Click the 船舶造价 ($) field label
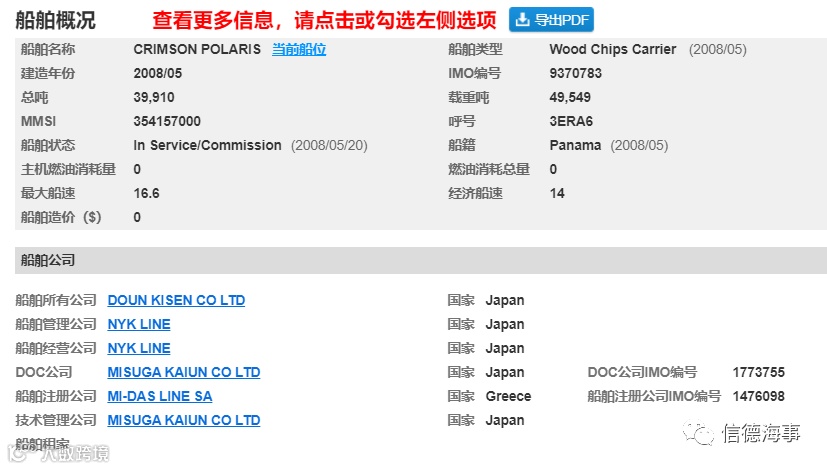The image size is (827, 469). click(61, 217)
